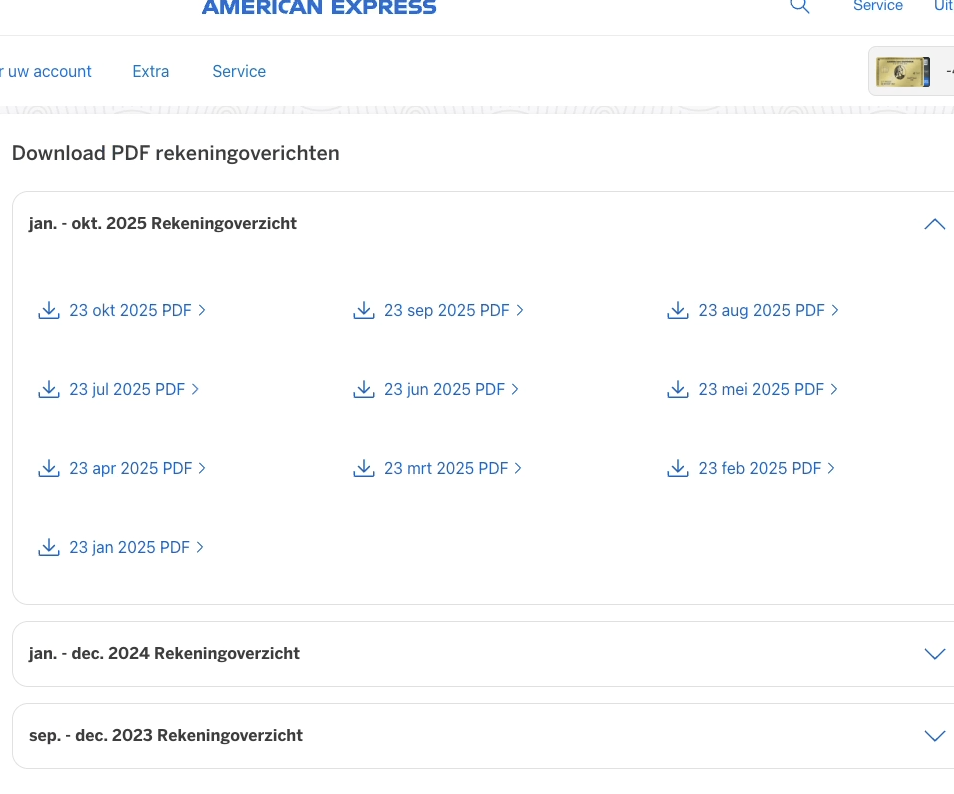
Task: Collapse the jan. - okt. 2025 section chevron
Action: tap(935, 224)
